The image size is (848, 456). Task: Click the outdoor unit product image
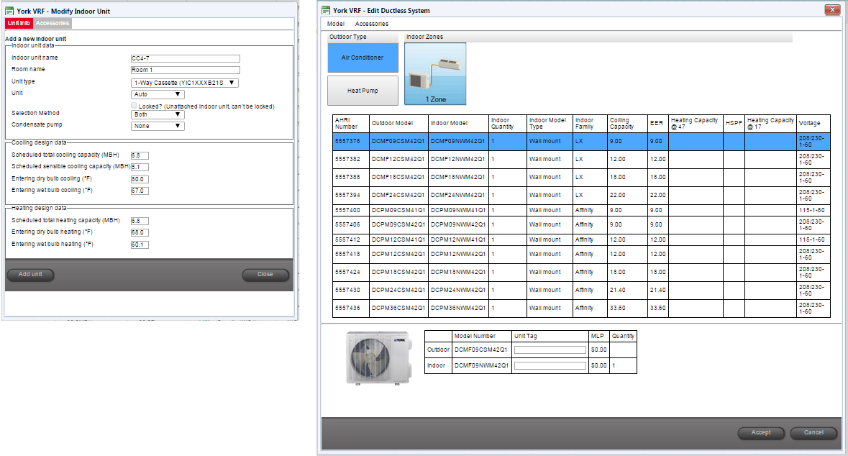(x=370, y=354)
